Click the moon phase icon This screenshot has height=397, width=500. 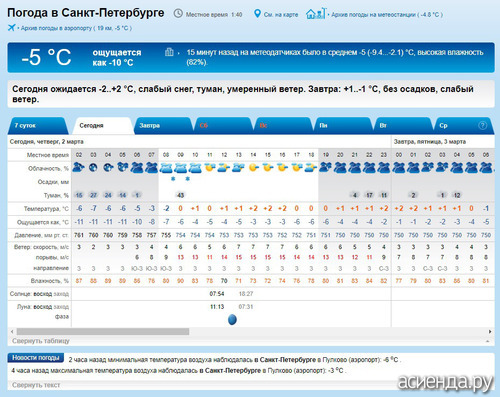[232, 319]
